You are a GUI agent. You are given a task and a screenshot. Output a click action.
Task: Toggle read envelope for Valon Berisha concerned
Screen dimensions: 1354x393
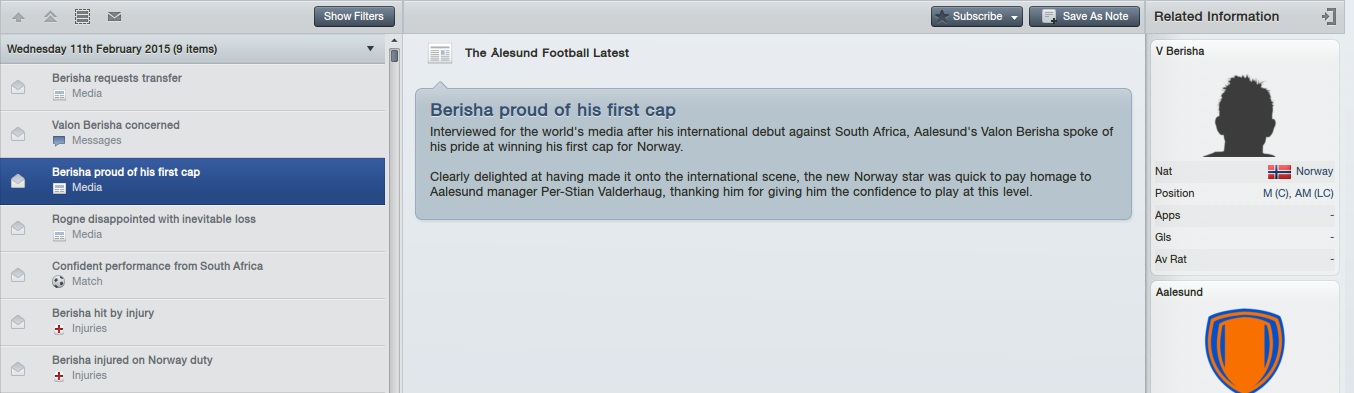point(18,133)
